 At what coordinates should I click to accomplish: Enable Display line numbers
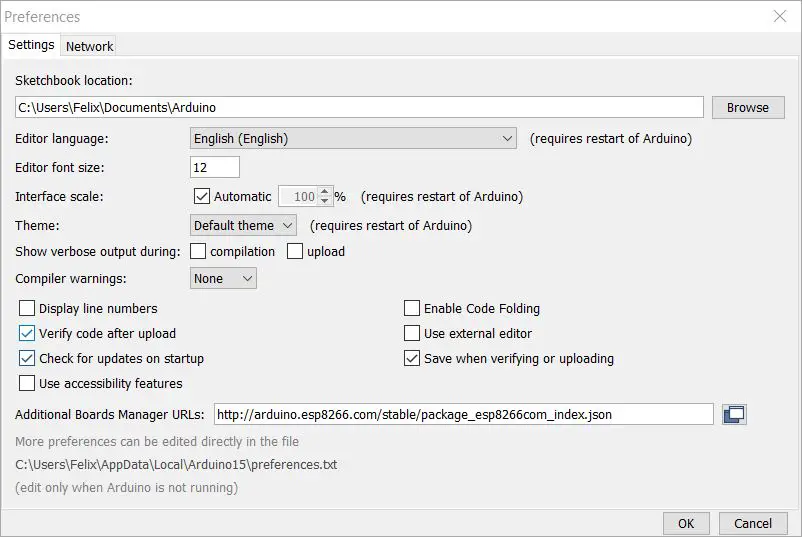pos(27,308)
